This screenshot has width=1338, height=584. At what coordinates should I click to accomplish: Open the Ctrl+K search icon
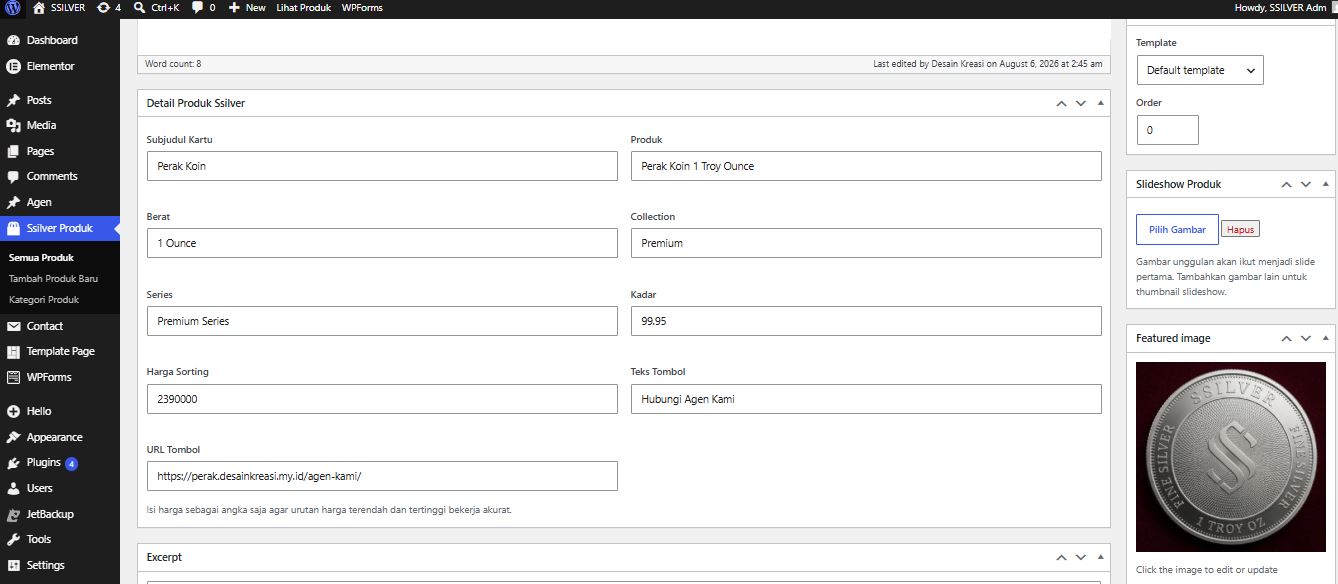click(140, 7)
